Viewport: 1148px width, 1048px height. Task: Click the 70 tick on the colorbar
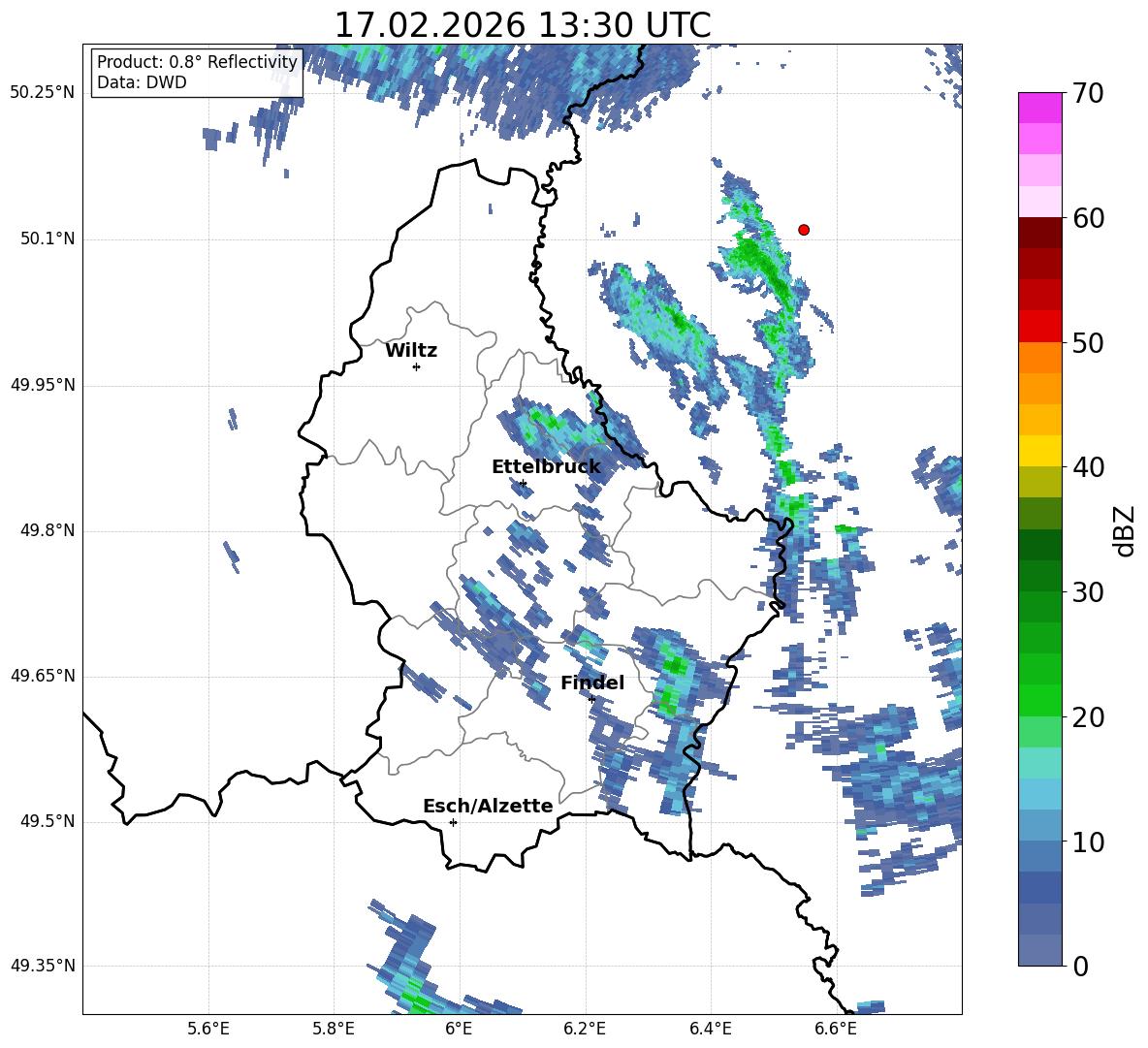coord(1087,94)
